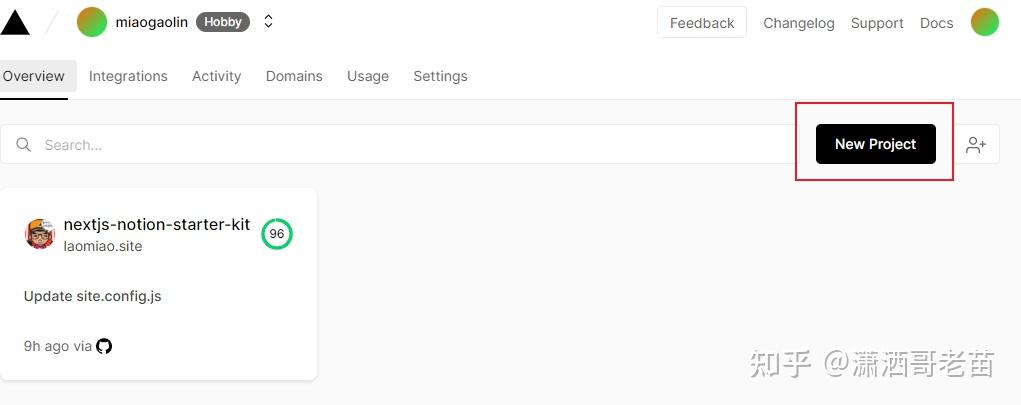Open the Settings tab

pyautogui.click(x=440, y=76)
